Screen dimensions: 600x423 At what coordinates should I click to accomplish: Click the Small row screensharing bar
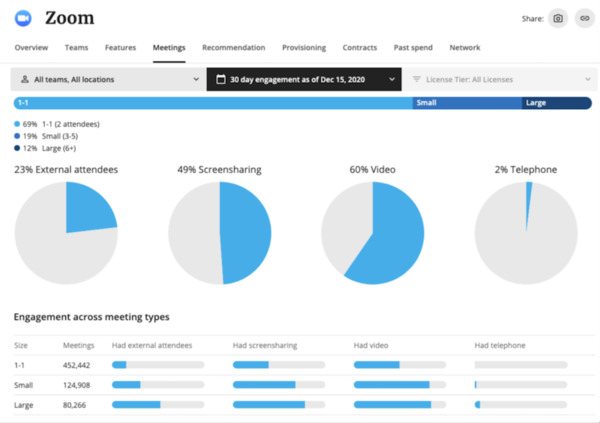coord(279,385)
